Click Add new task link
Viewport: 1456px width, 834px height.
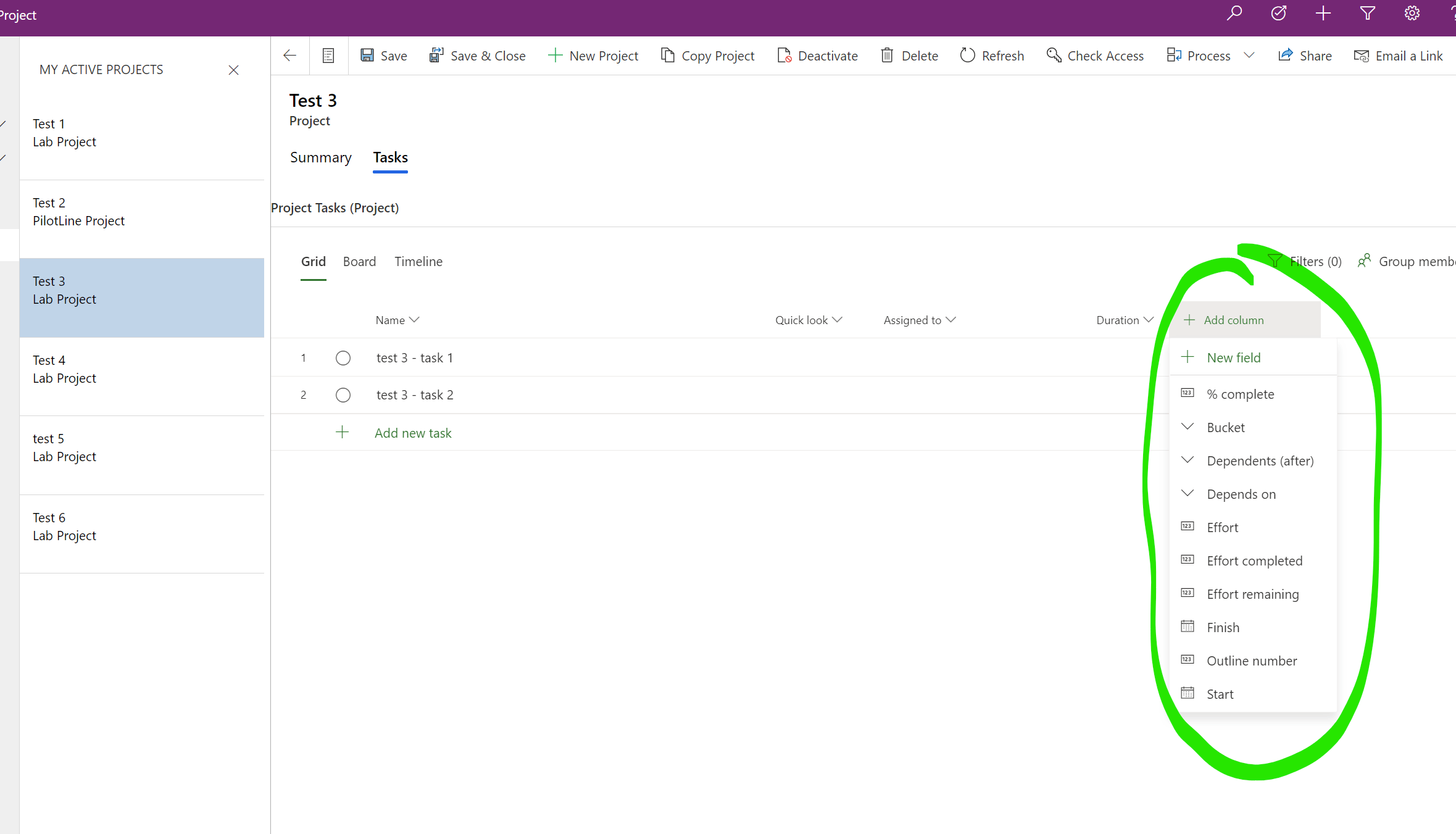[x=413, y=433]
